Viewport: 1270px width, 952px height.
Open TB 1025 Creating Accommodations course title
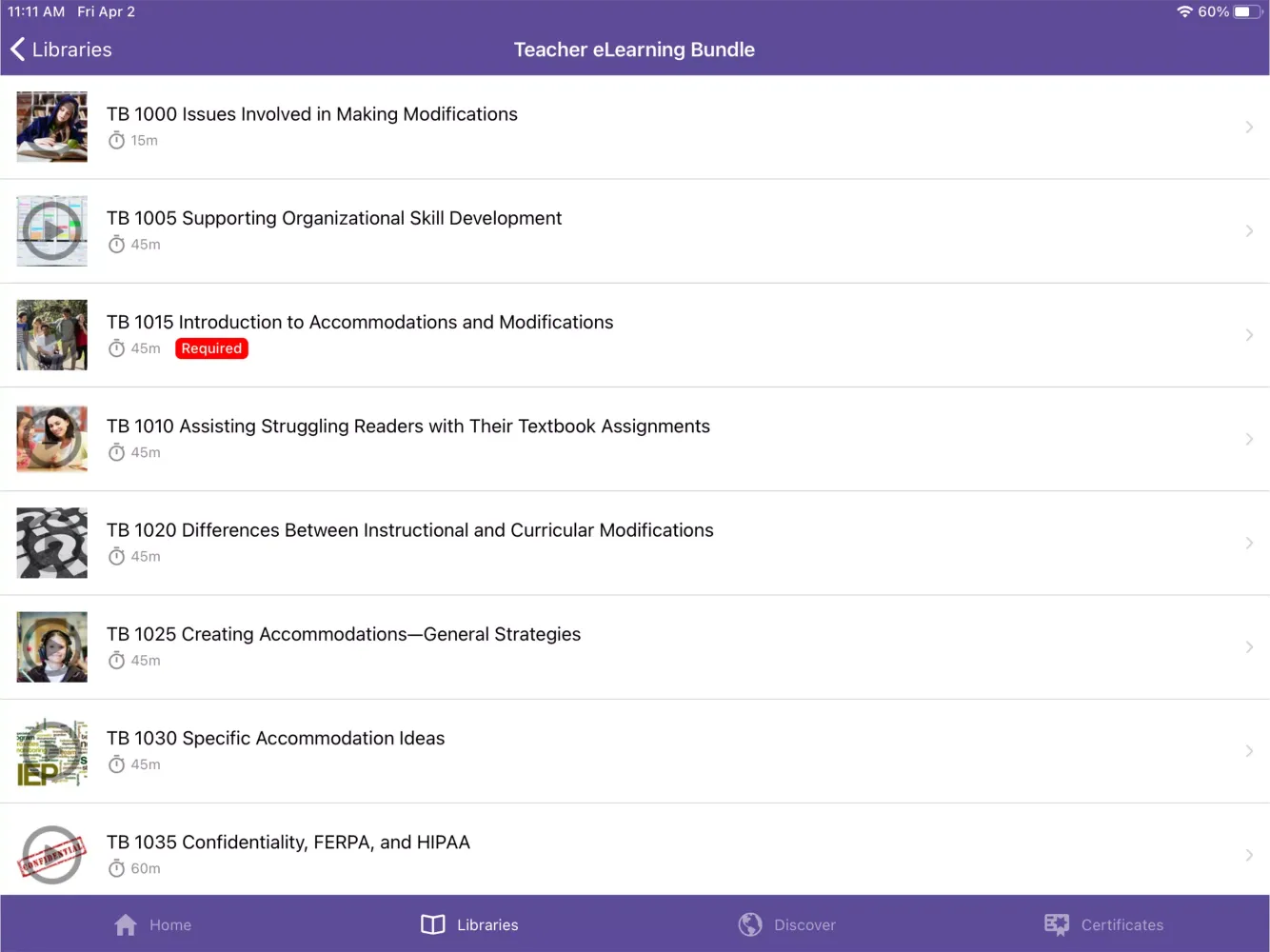click(x=343, y=634)
